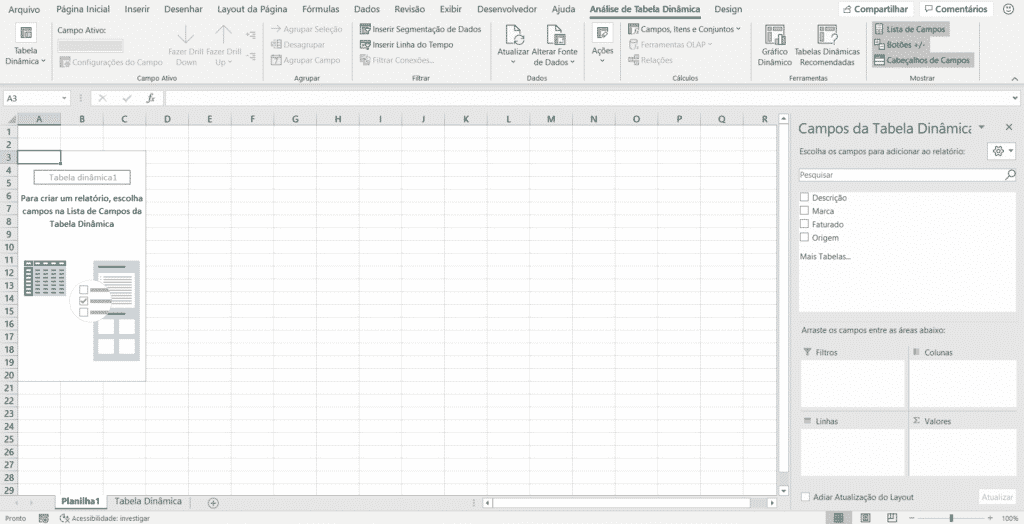Viewport: 1024px width, 524px height.
Task: Click the search magnifier in field list
Action: (1010, 174)
